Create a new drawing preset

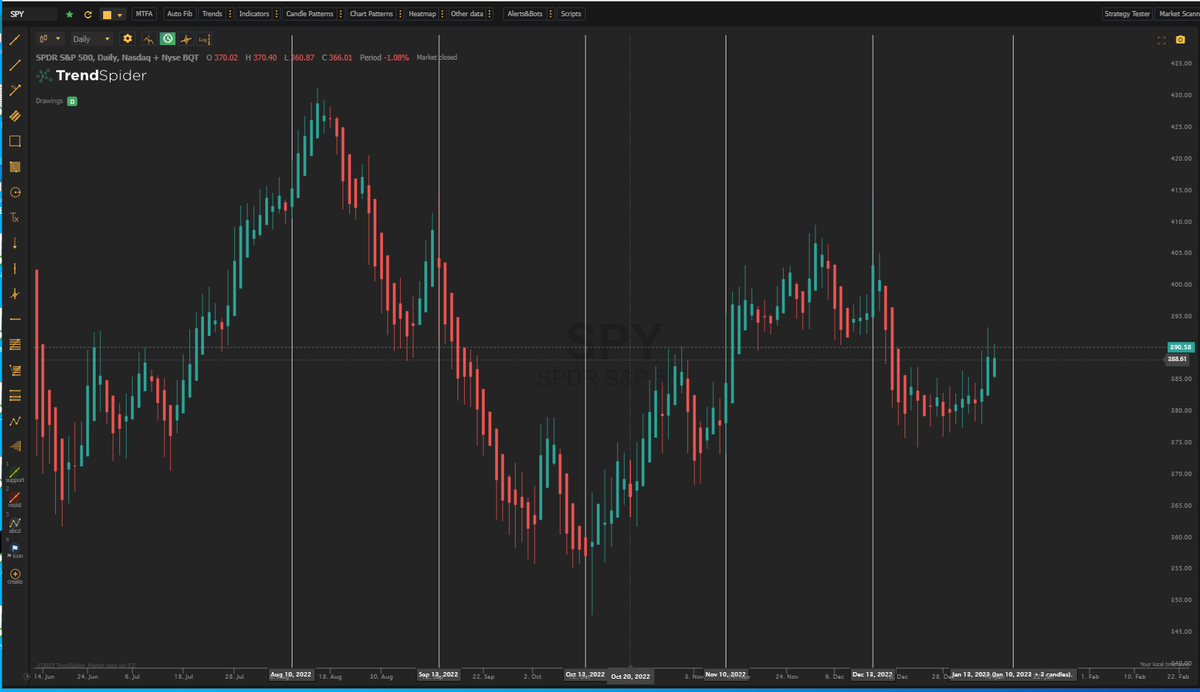pos(15,575)
